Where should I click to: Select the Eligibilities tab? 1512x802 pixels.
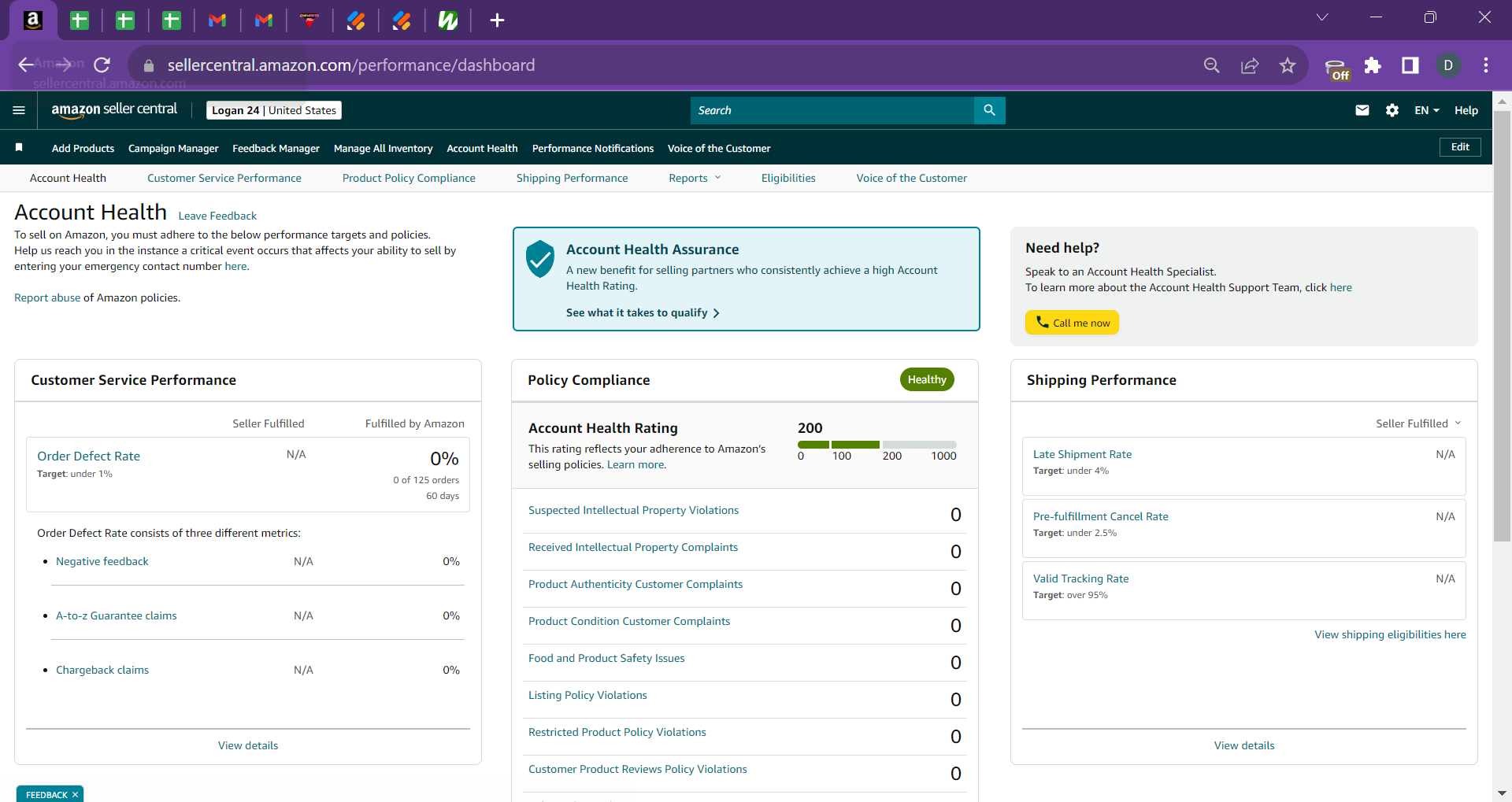[788, 178]
